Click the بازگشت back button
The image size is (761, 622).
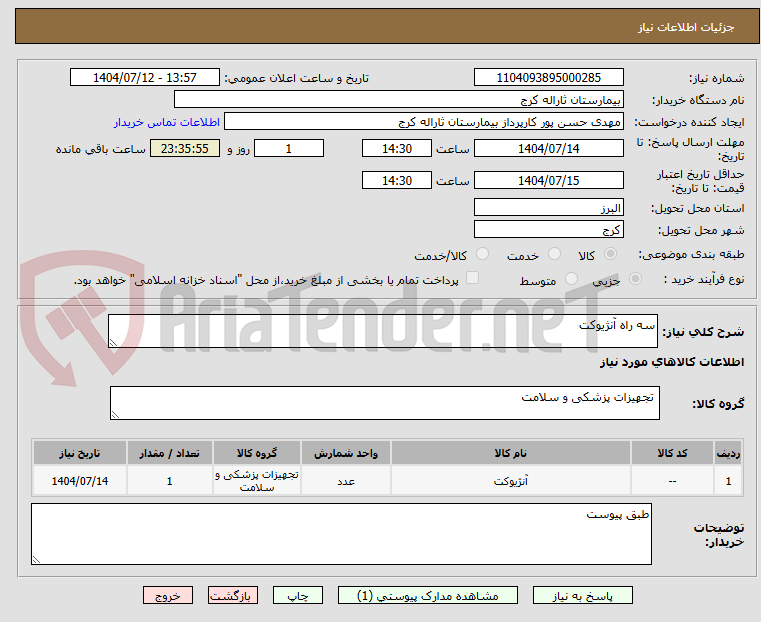(x=233, y=595)
